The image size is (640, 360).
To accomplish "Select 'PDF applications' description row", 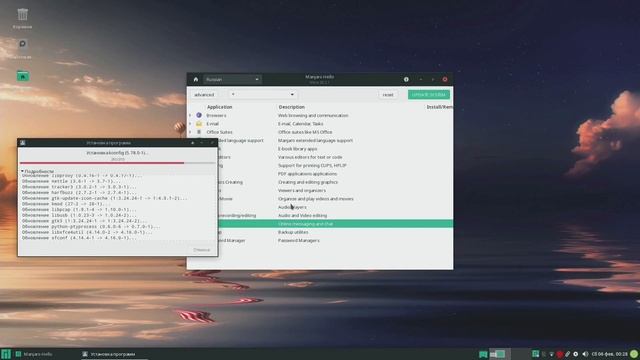I will 307,174.
